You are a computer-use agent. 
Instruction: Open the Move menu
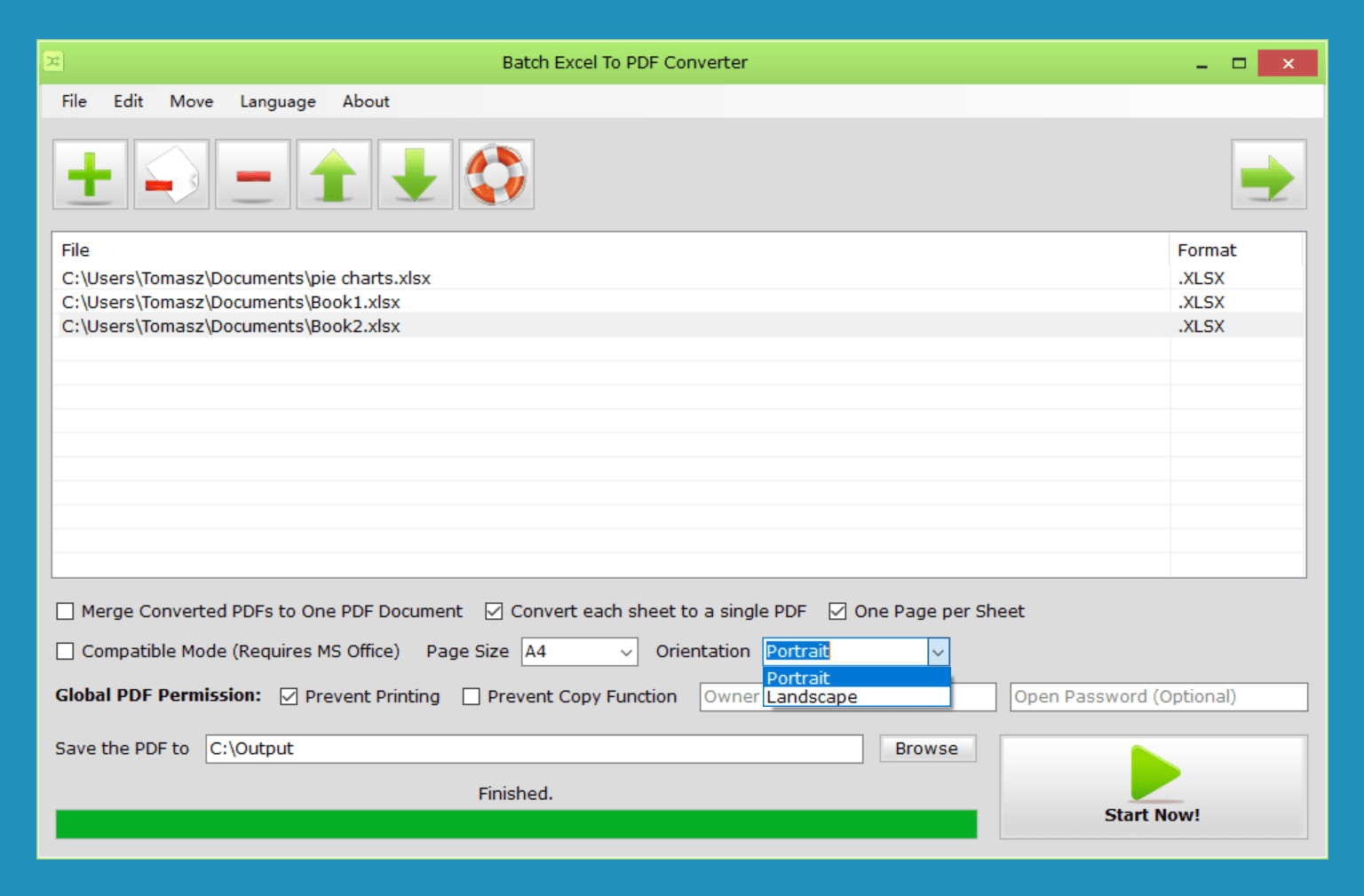click(x=191, y=101)
